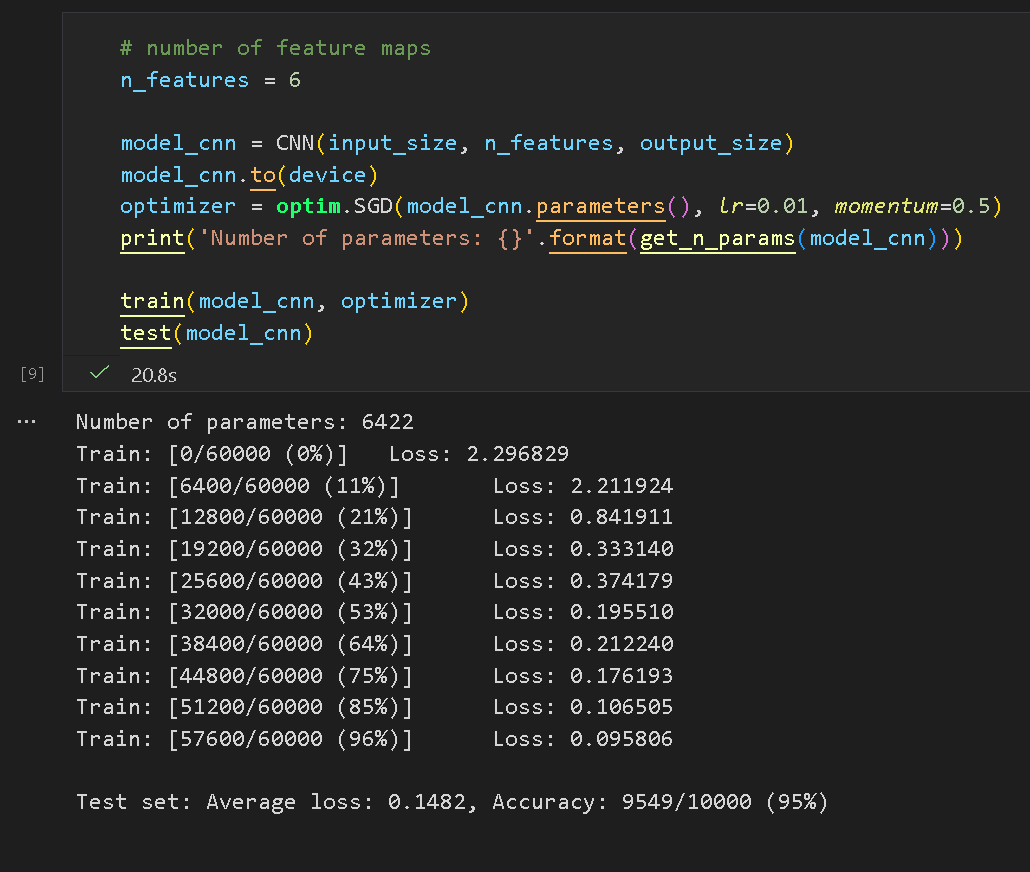Click get_n_params function call
This screenshot has width=1030, height=872.
pyautogui.click(x=716, y=238)
